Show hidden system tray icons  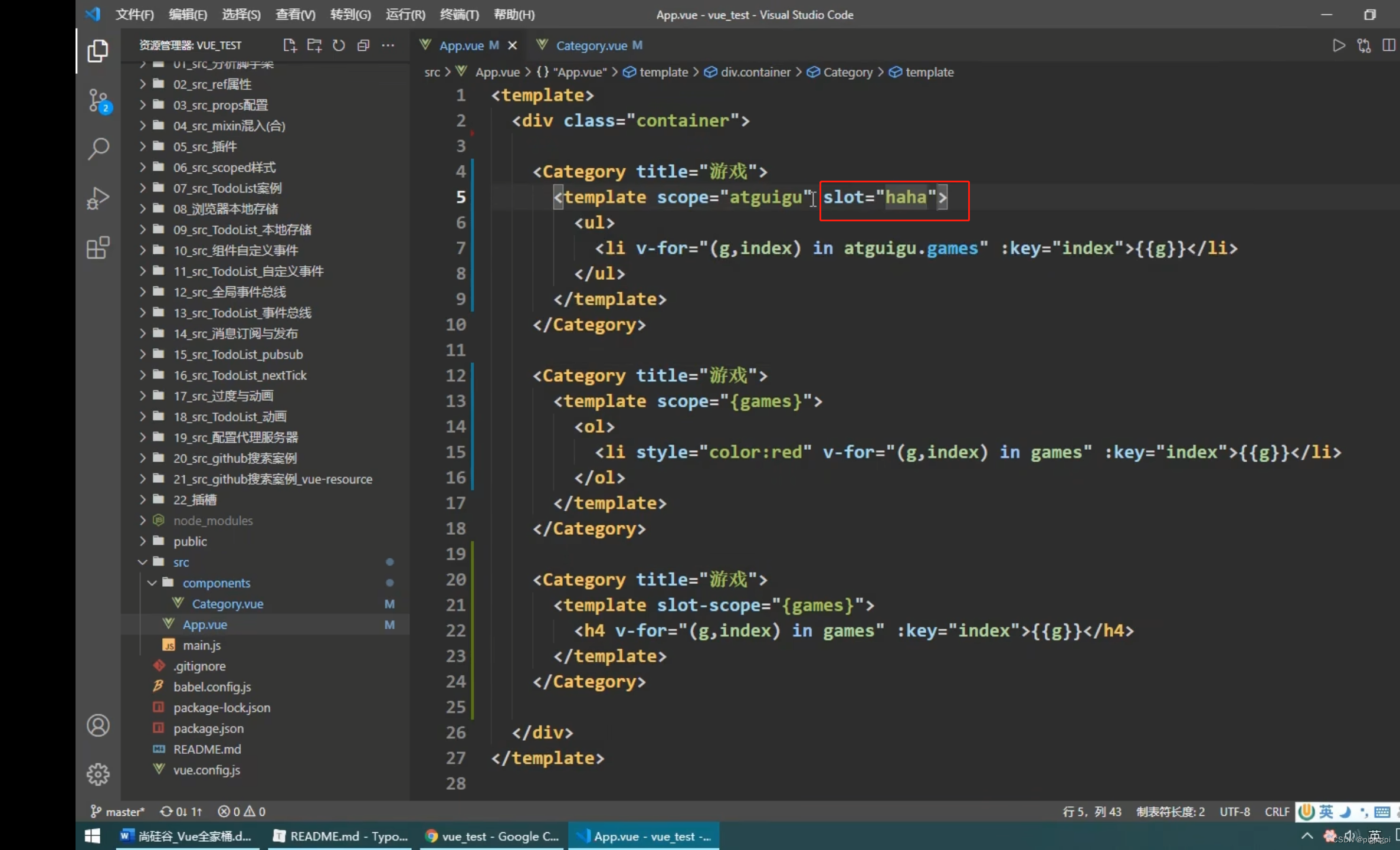[x=1307, y=836]
